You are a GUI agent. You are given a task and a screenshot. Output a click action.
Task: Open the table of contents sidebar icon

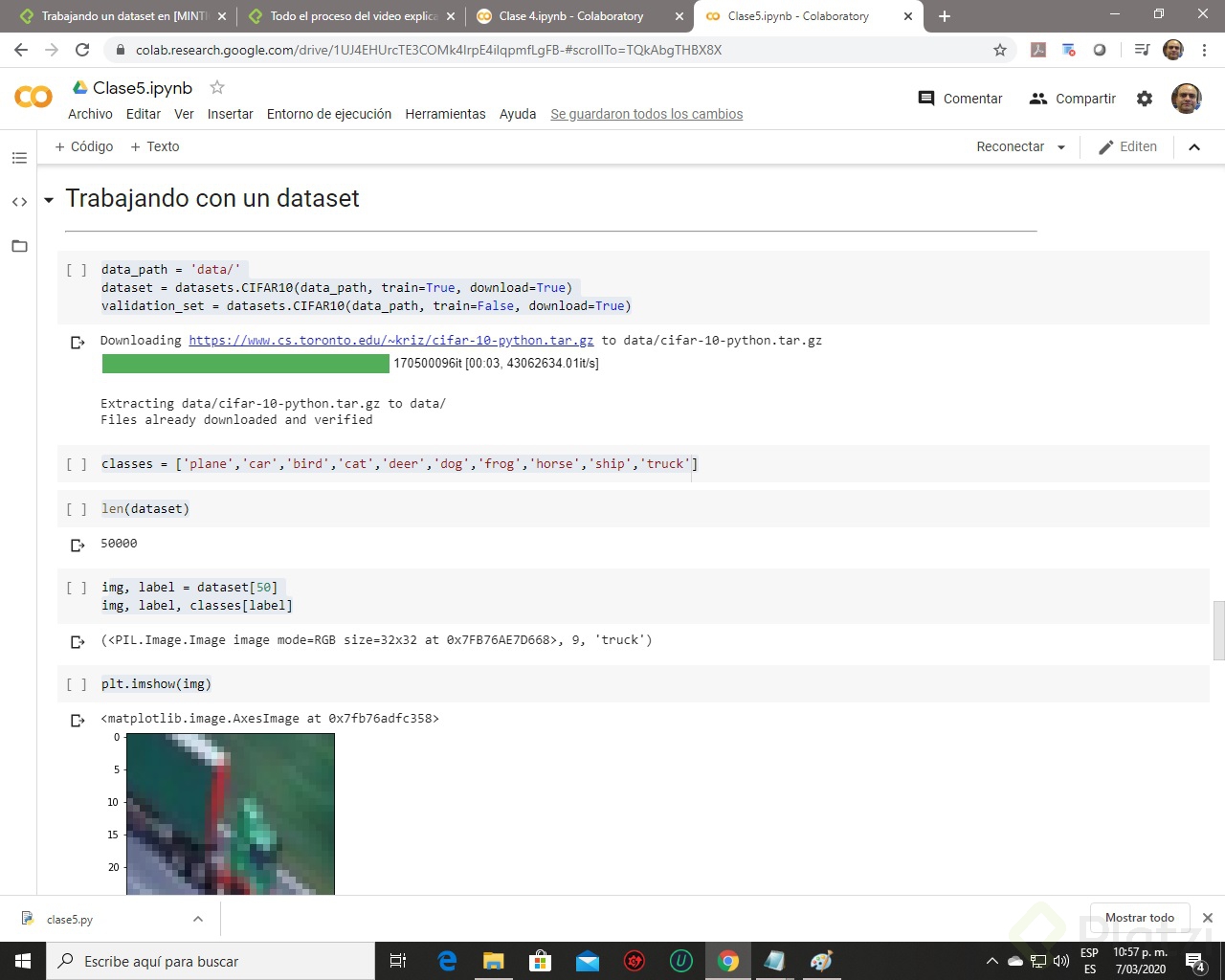tap(19, 157)
